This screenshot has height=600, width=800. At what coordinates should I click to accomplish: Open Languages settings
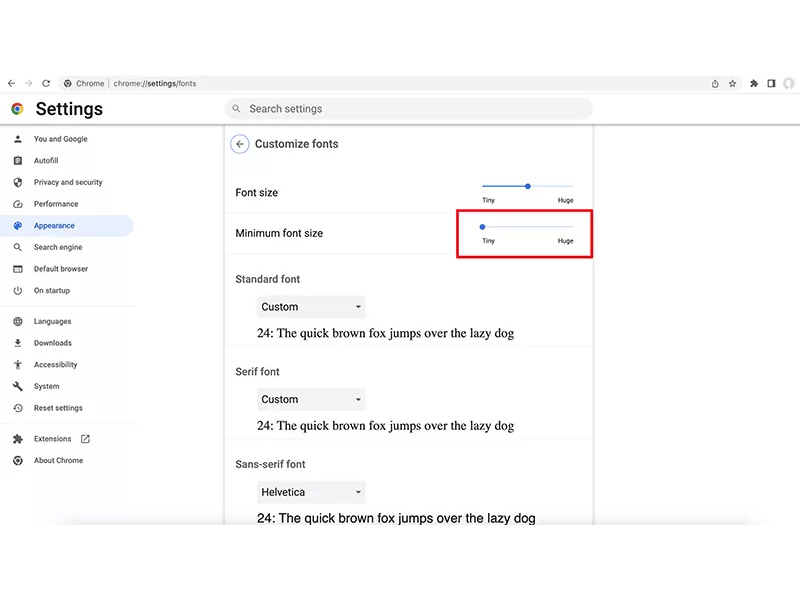[53, 321]
